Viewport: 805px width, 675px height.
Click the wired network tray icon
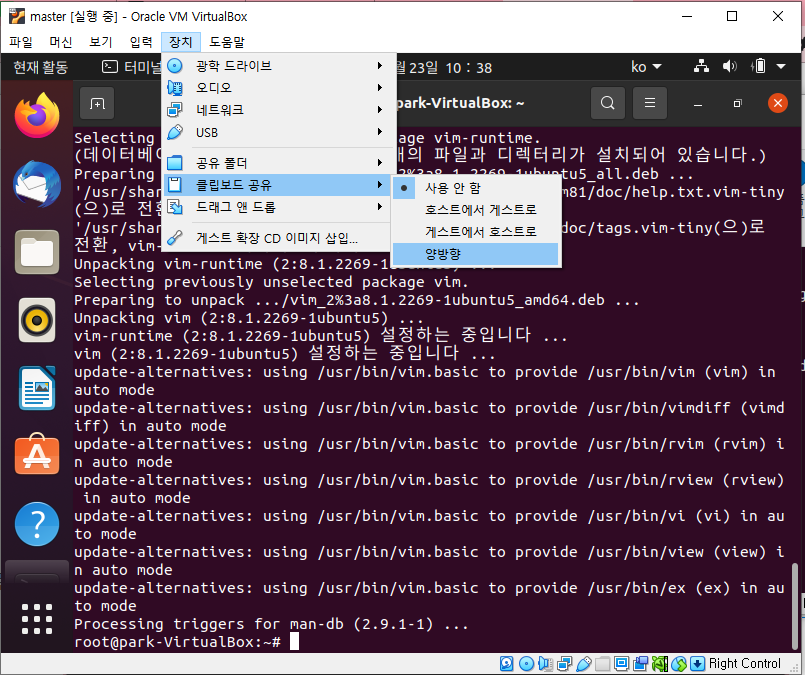point(701,66)
